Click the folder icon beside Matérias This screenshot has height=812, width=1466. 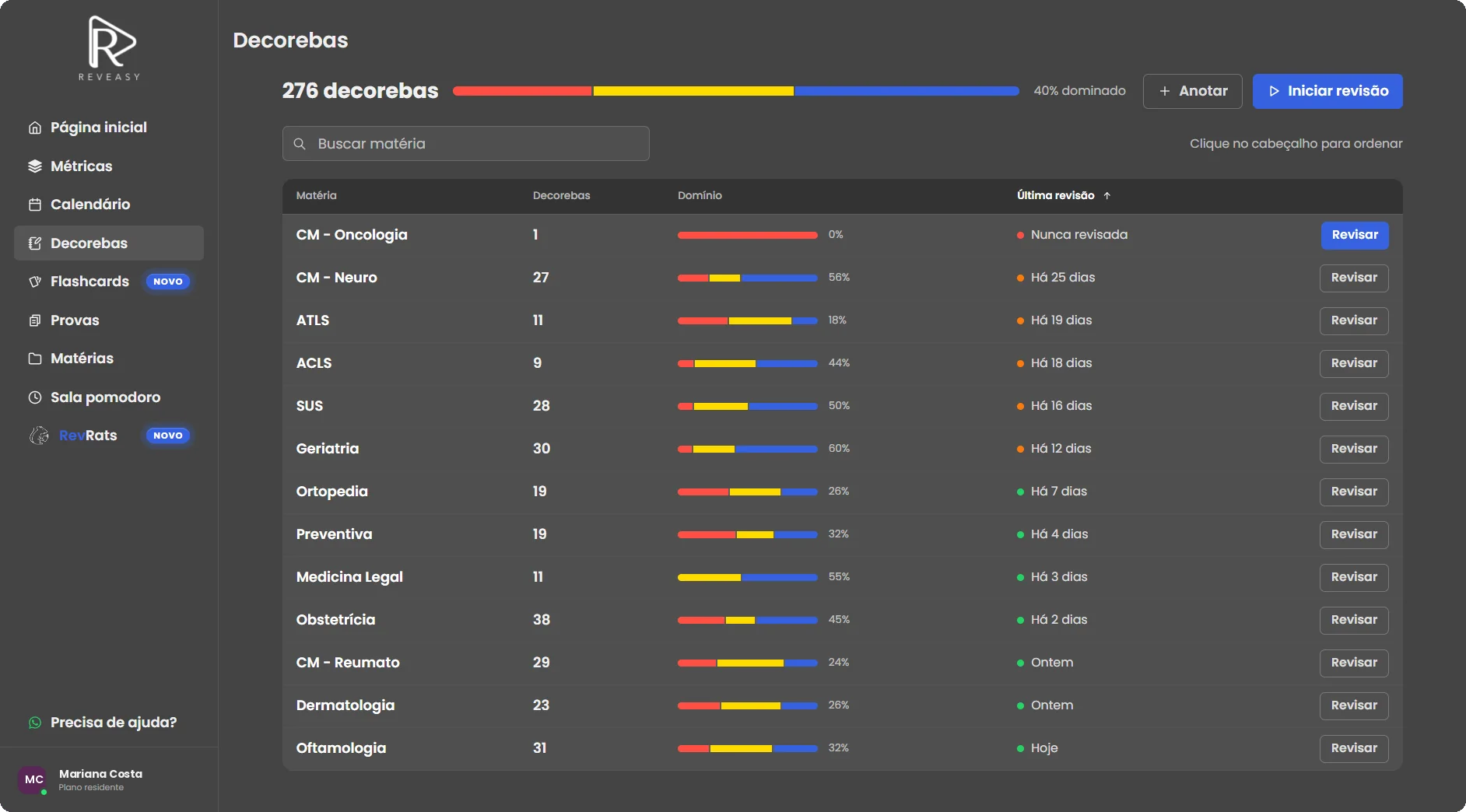coord(35,359)
